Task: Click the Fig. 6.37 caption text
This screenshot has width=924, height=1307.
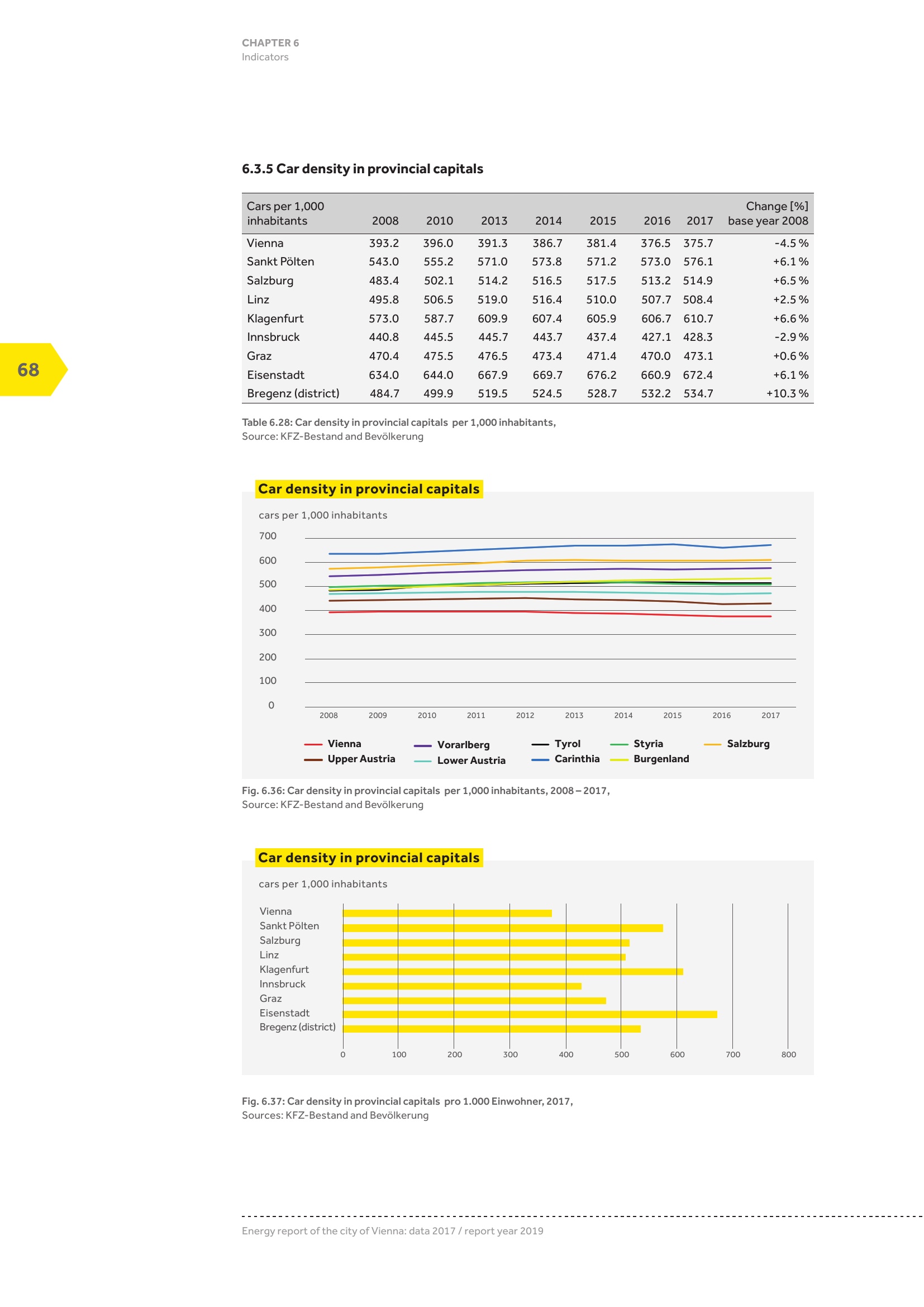Action: pos(407,1101)
